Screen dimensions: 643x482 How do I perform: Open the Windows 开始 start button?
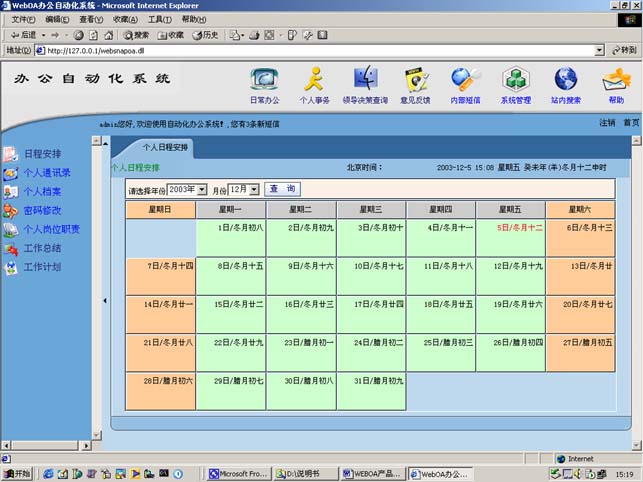[17, 474]
